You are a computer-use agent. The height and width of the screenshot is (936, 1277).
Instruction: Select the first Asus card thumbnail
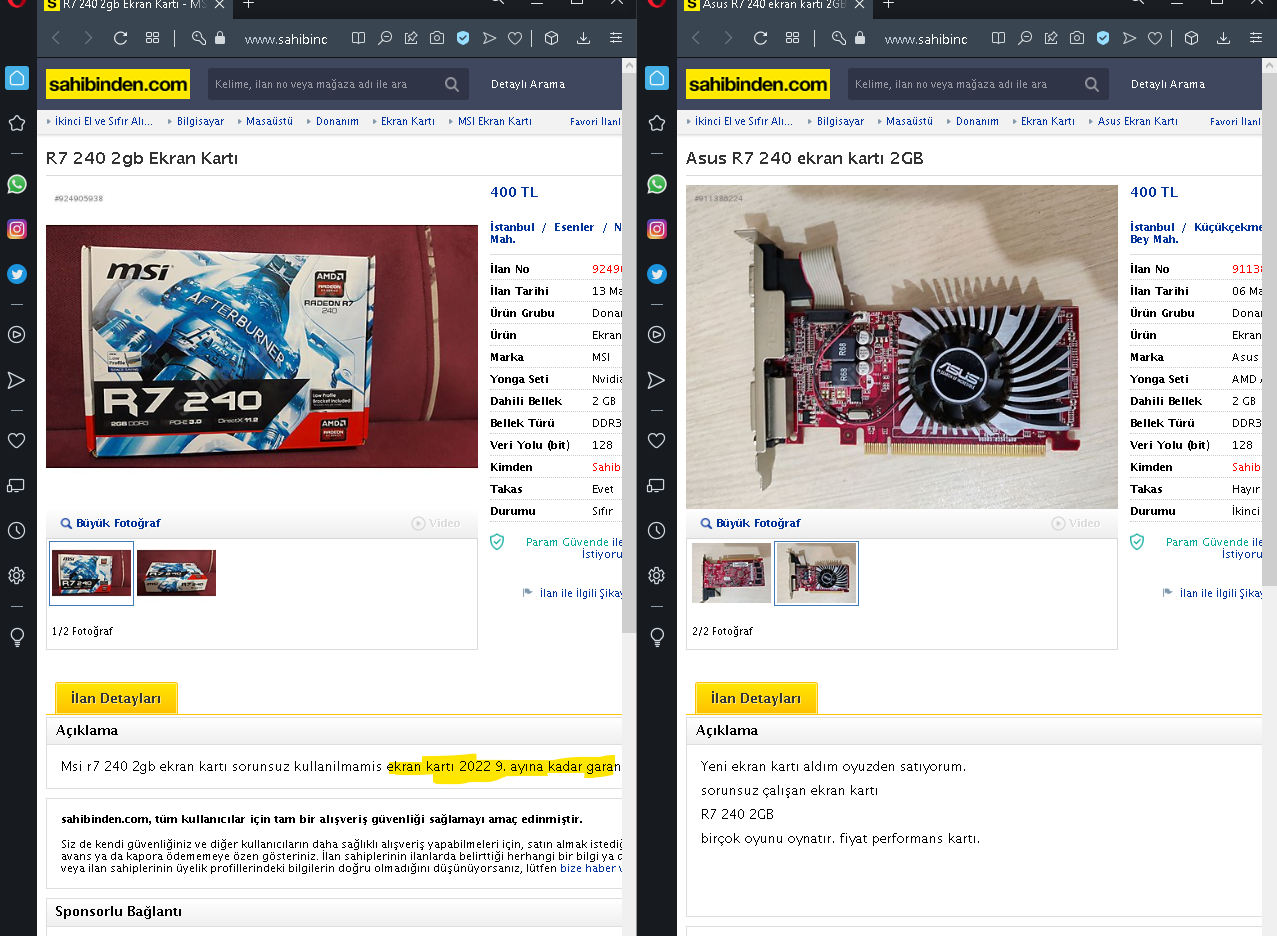[x=731, y=573]
